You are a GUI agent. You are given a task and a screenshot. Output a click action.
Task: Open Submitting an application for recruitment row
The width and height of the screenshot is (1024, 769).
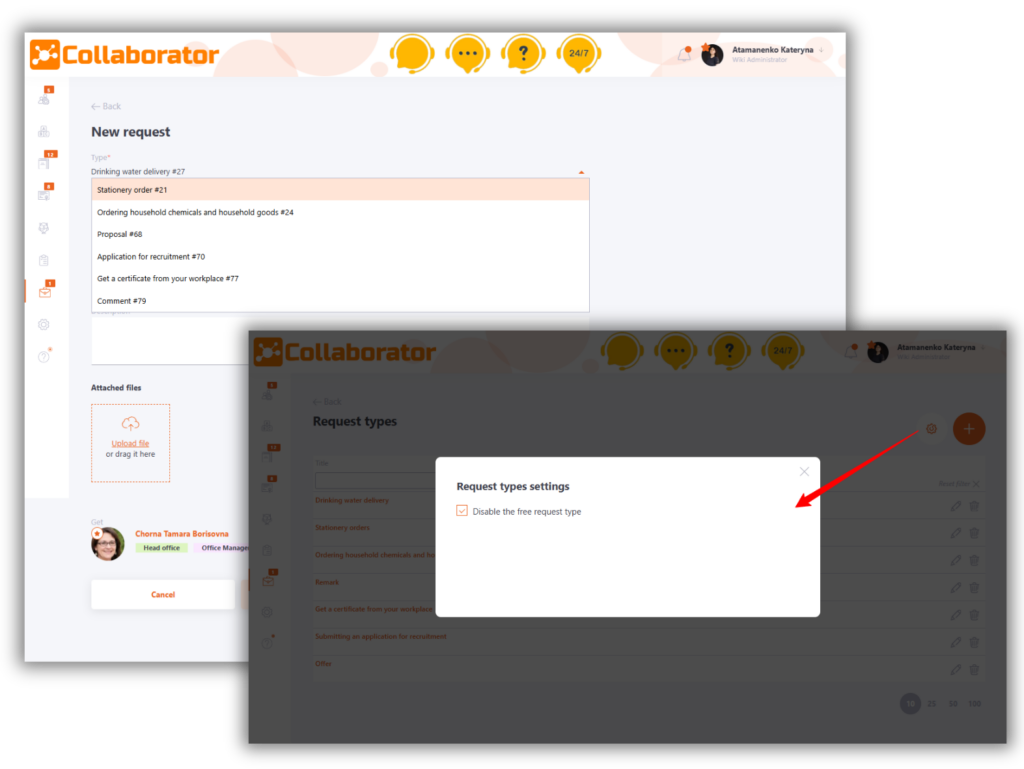click(x=381, y=636)
